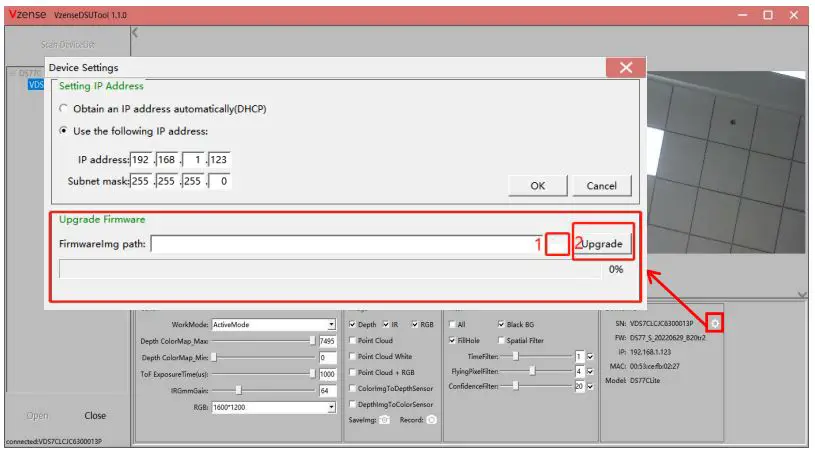Click the ConfidenceFilter slider
Viewport: 815px width, 454px height.
tap(535, 386)
